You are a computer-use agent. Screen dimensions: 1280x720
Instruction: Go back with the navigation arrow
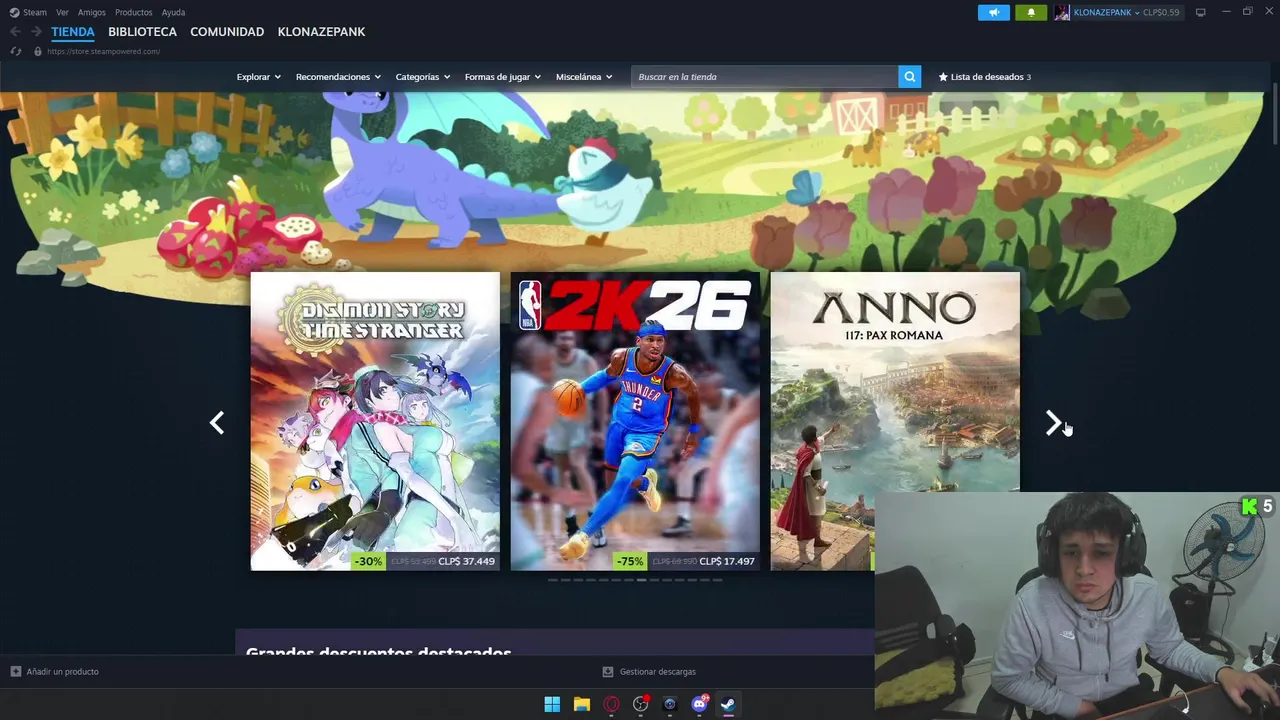tap(15, 32)
